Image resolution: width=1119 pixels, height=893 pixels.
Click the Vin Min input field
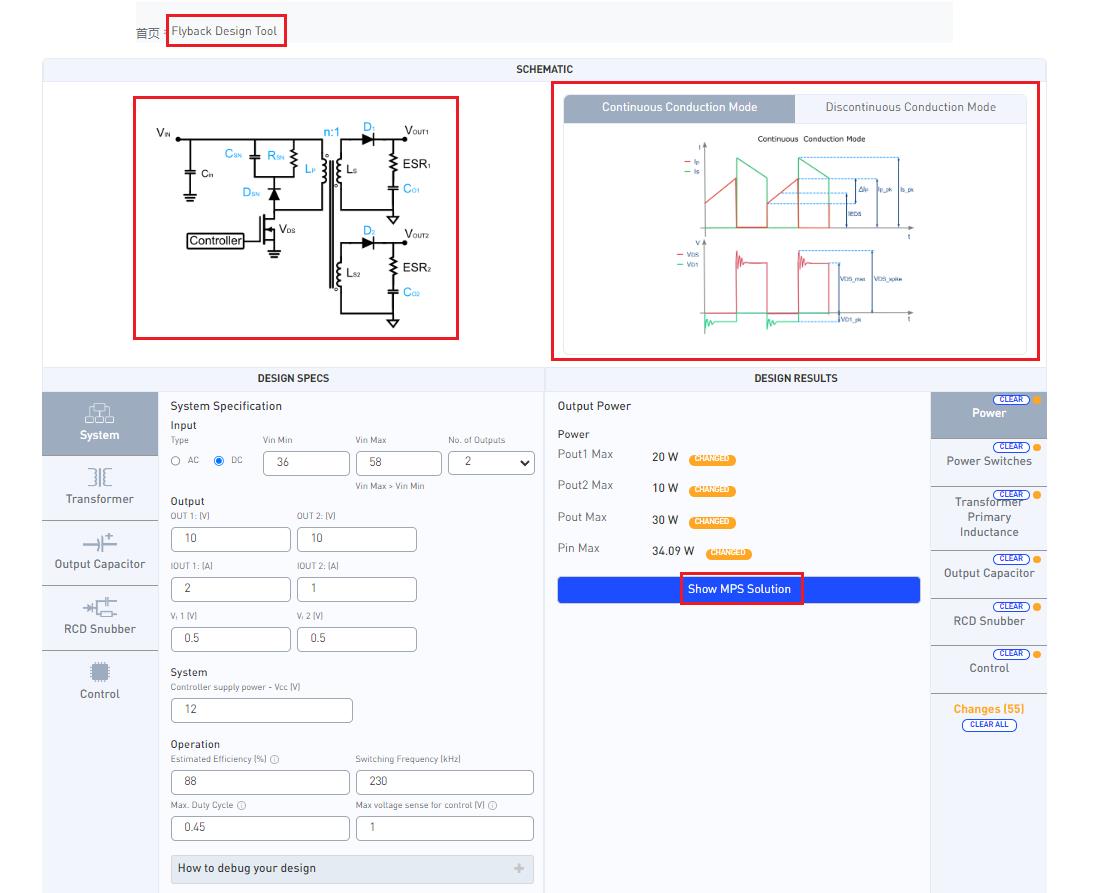point(306,463)
